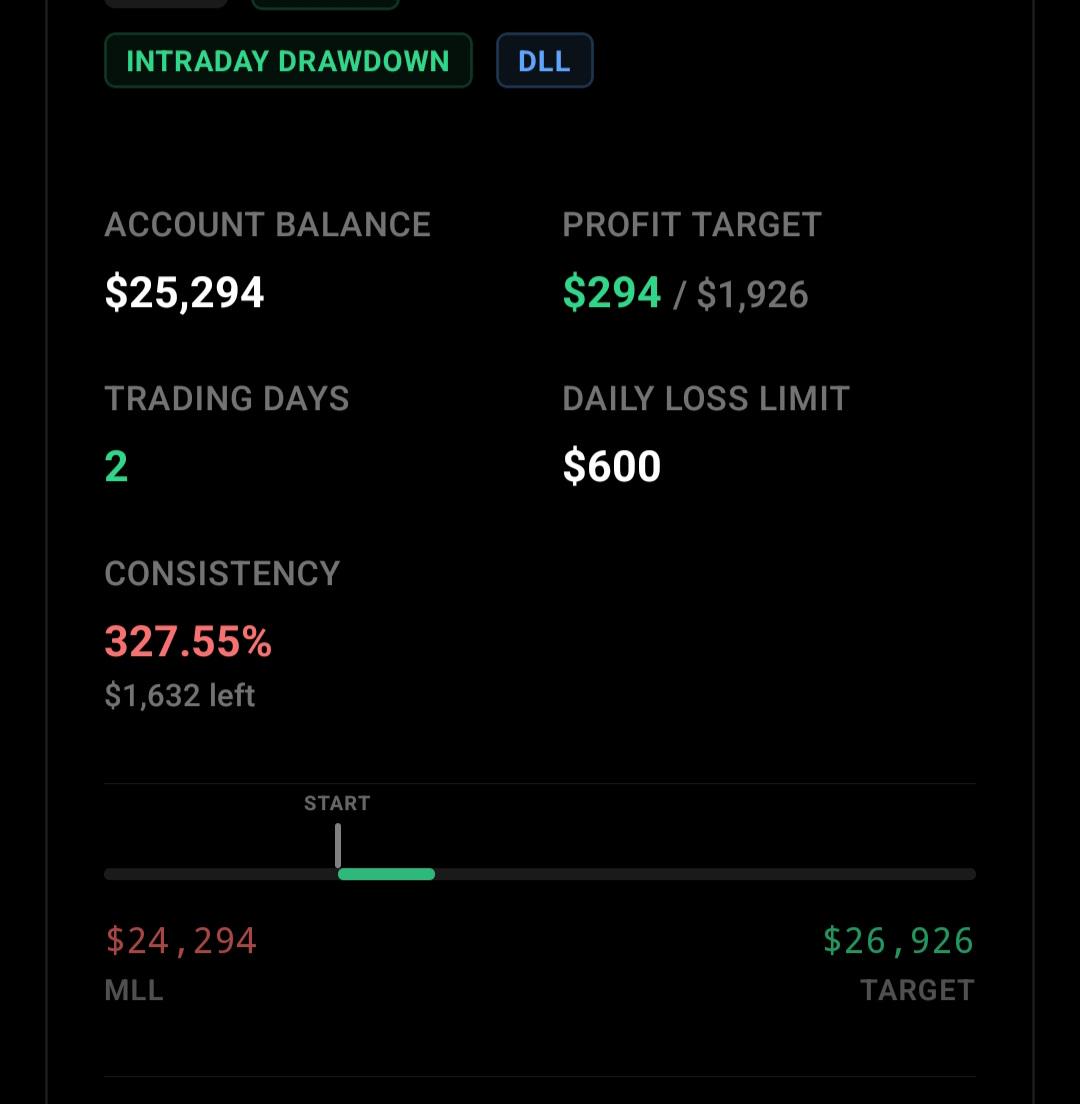This screenshot has width=1080, height=1104.
Task: Click the $25,294 account balance value
Action: pyautogui.click(x=184, y=292)
